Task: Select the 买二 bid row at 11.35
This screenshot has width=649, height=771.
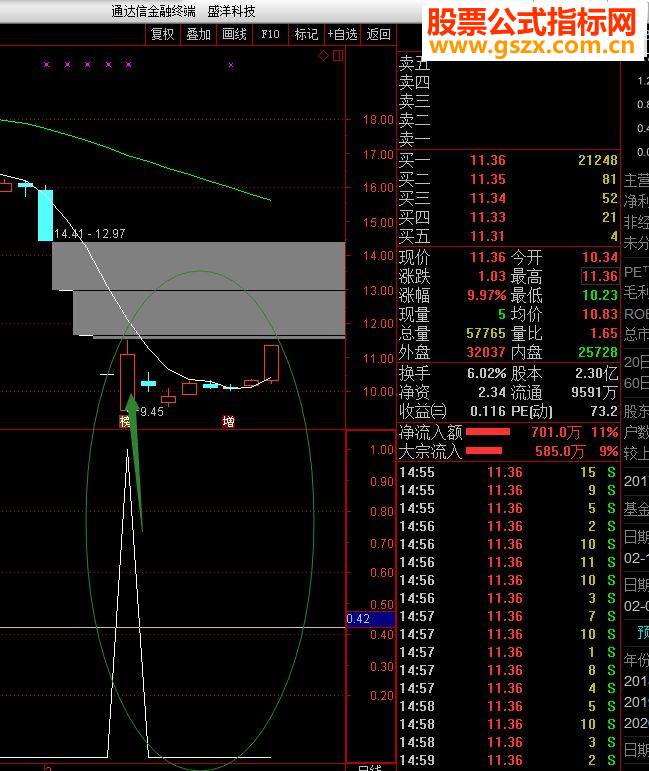Action: point(508,179)
